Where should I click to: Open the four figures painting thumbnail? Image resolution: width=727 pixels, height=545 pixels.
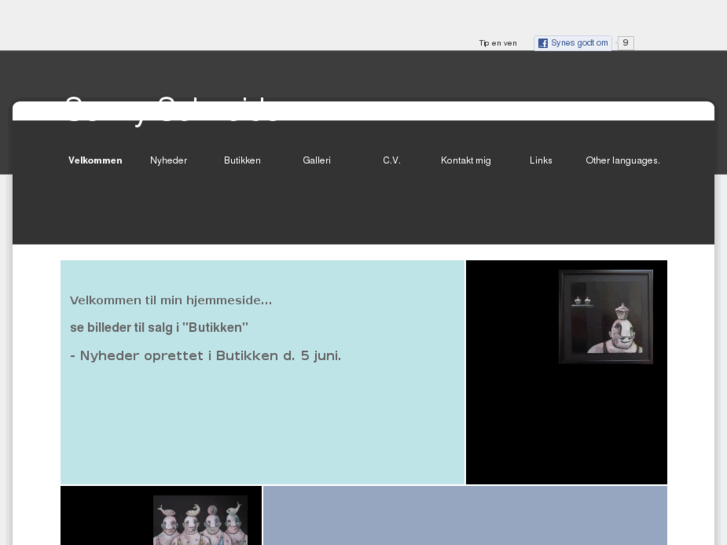click(200, 520)
